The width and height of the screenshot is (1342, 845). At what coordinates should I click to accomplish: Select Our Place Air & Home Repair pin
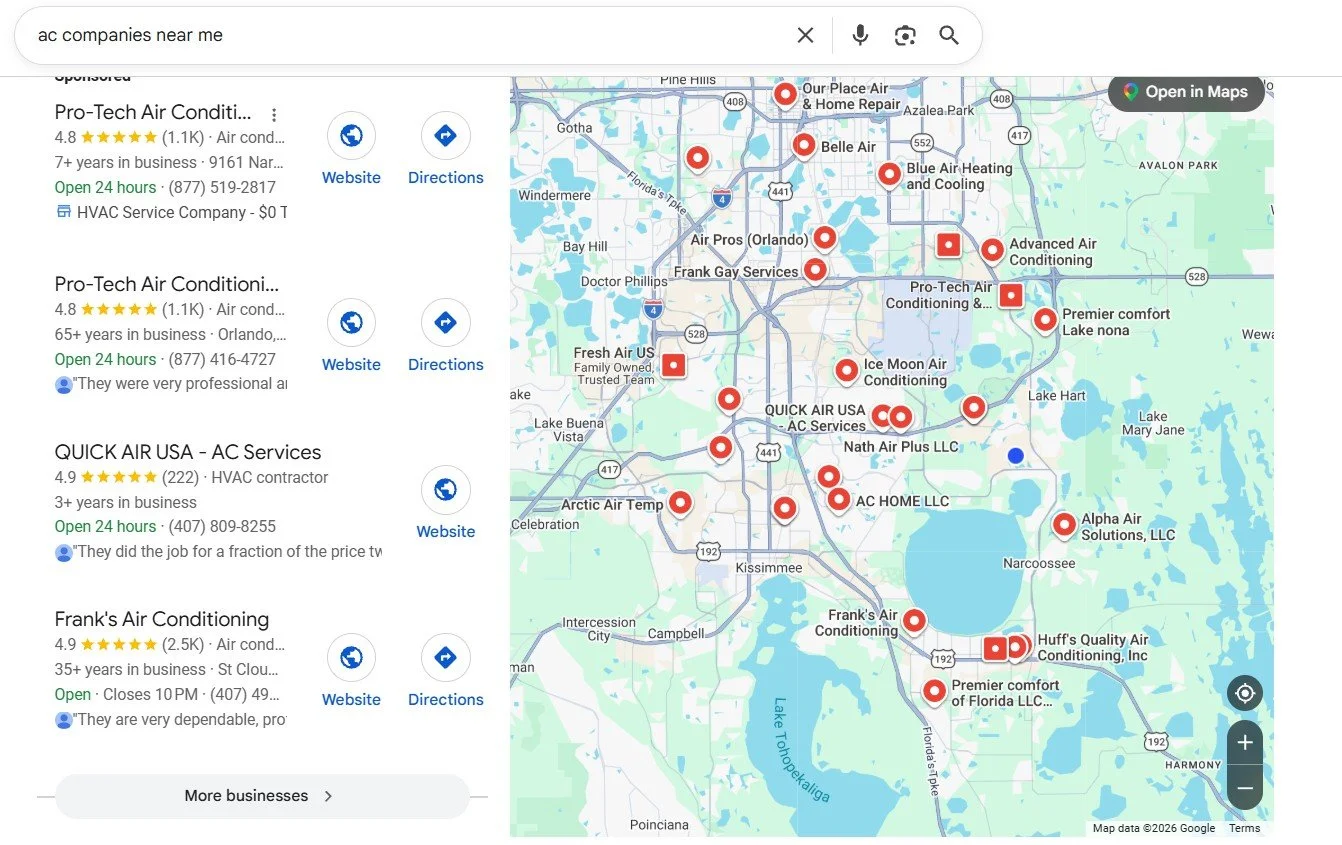[786, 94]
